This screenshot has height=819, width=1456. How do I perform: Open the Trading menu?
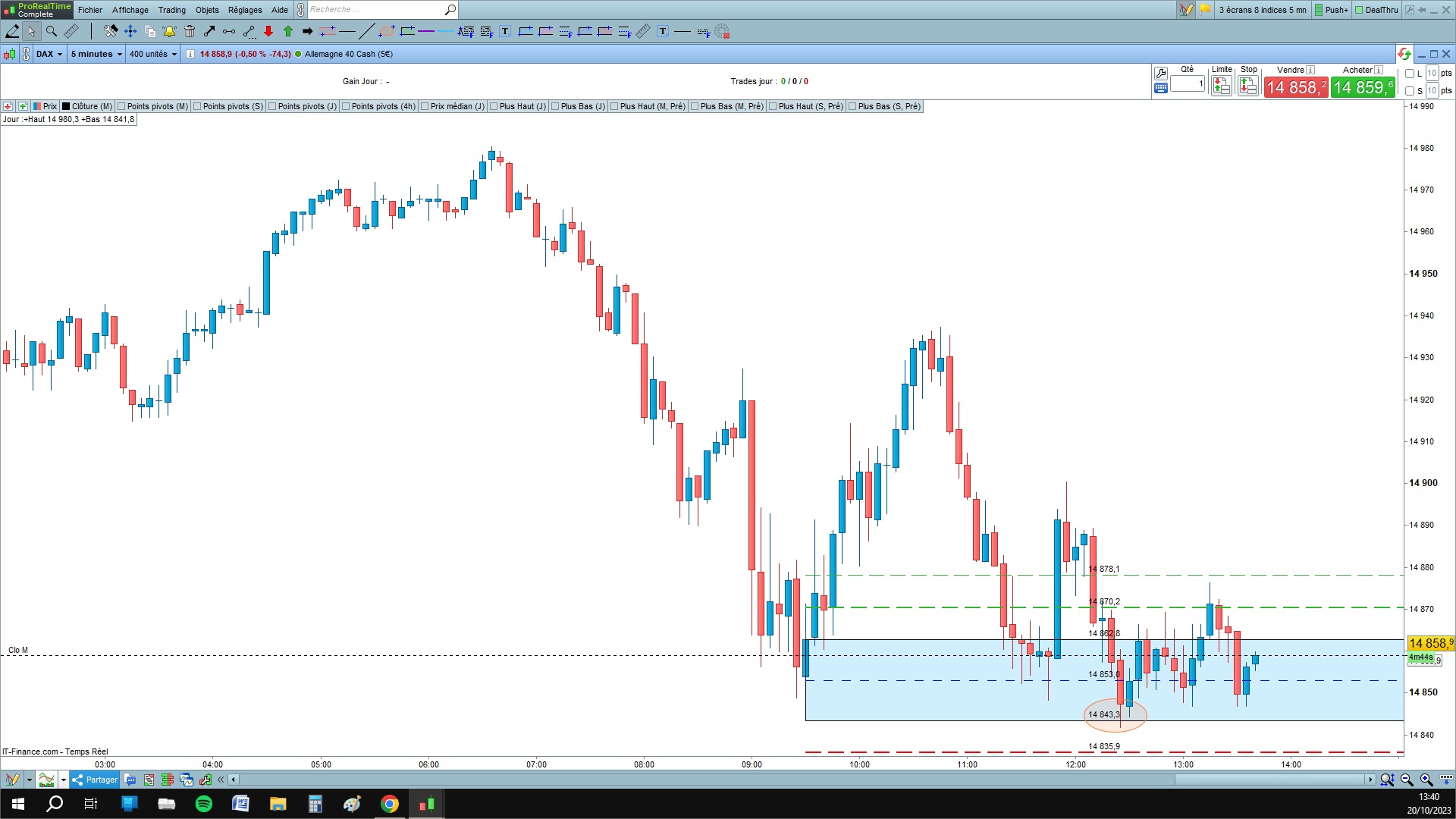171,10
